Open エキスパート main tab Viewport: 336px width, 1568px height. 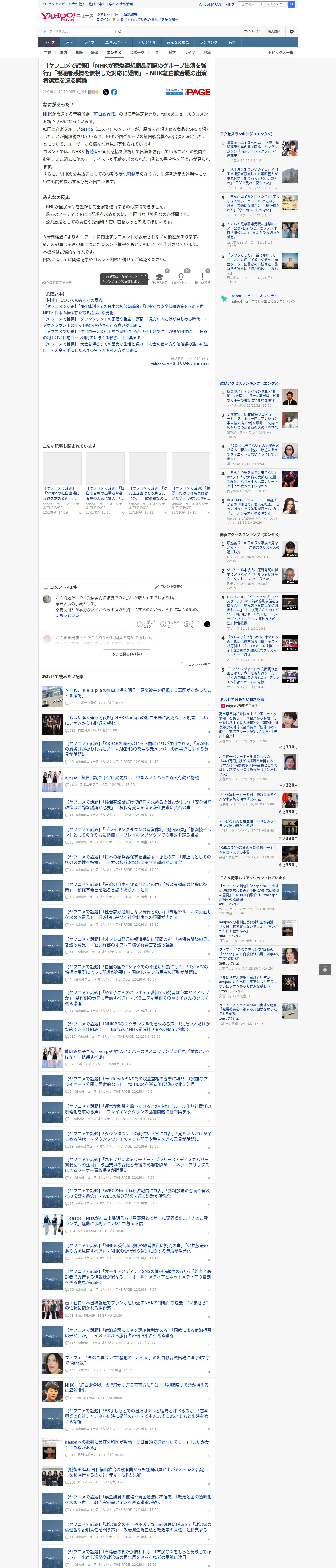pos(116,43)
